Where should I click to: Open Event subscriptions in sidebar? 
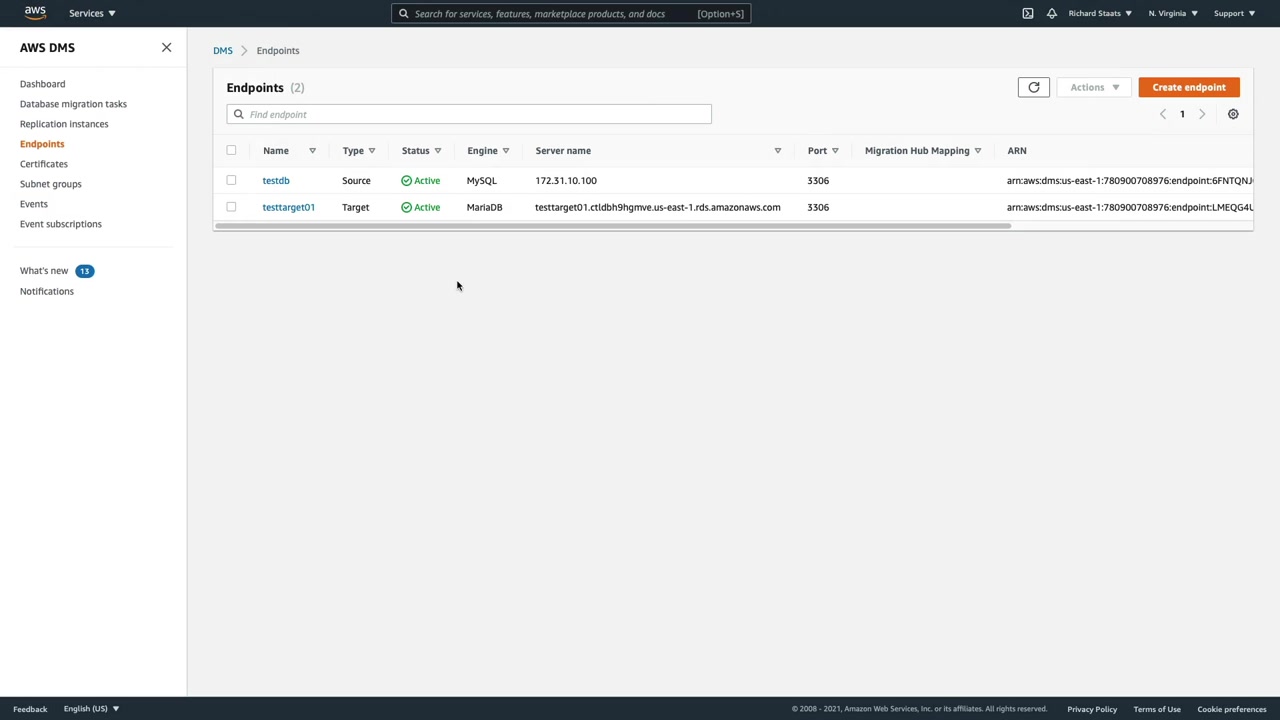coord(60,224)
